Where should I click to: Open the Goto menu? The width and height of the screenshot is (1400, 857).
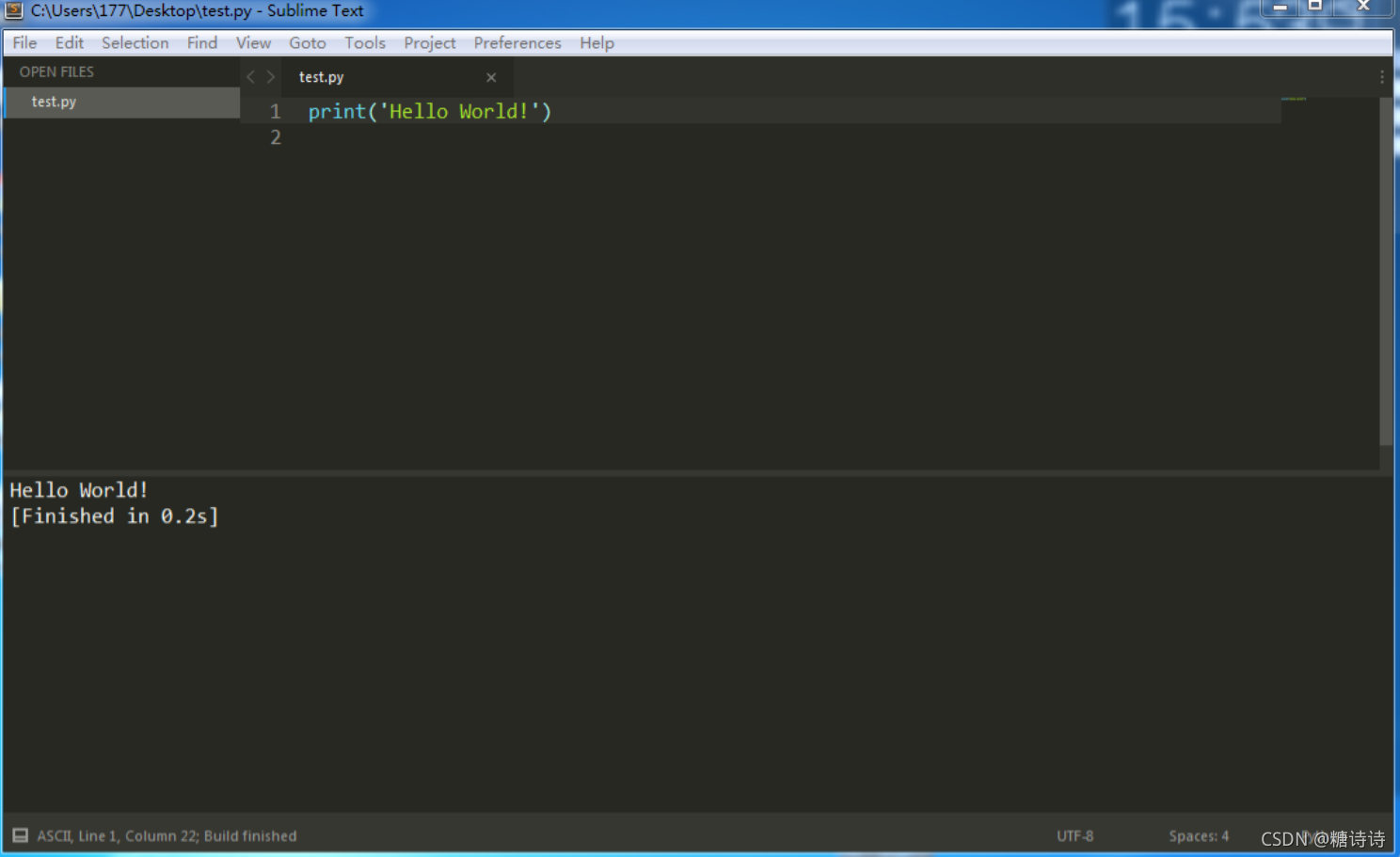tap(307, 42)
